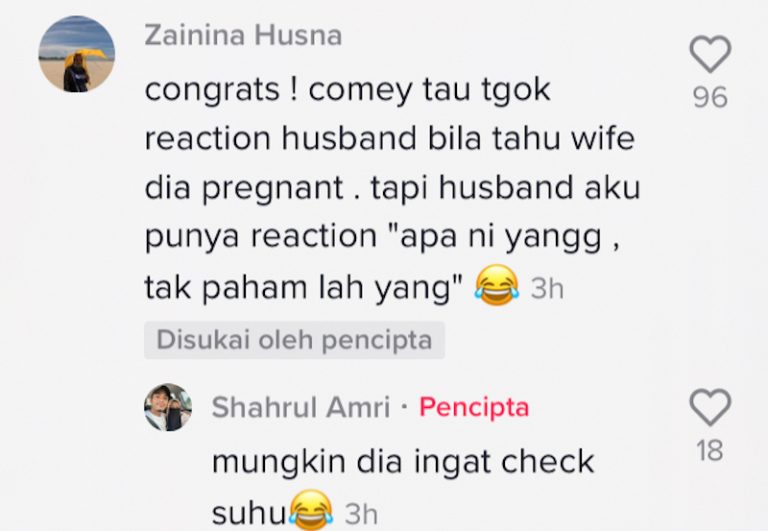
Task: Open the 96 likes count
Action: [x=710, y=97]
